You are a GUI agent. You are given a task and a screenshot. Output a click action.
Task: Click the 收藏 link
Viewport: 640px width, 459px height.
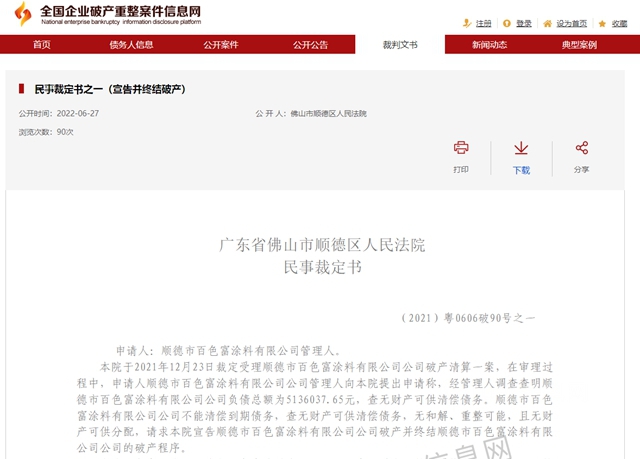coord(619,24)
